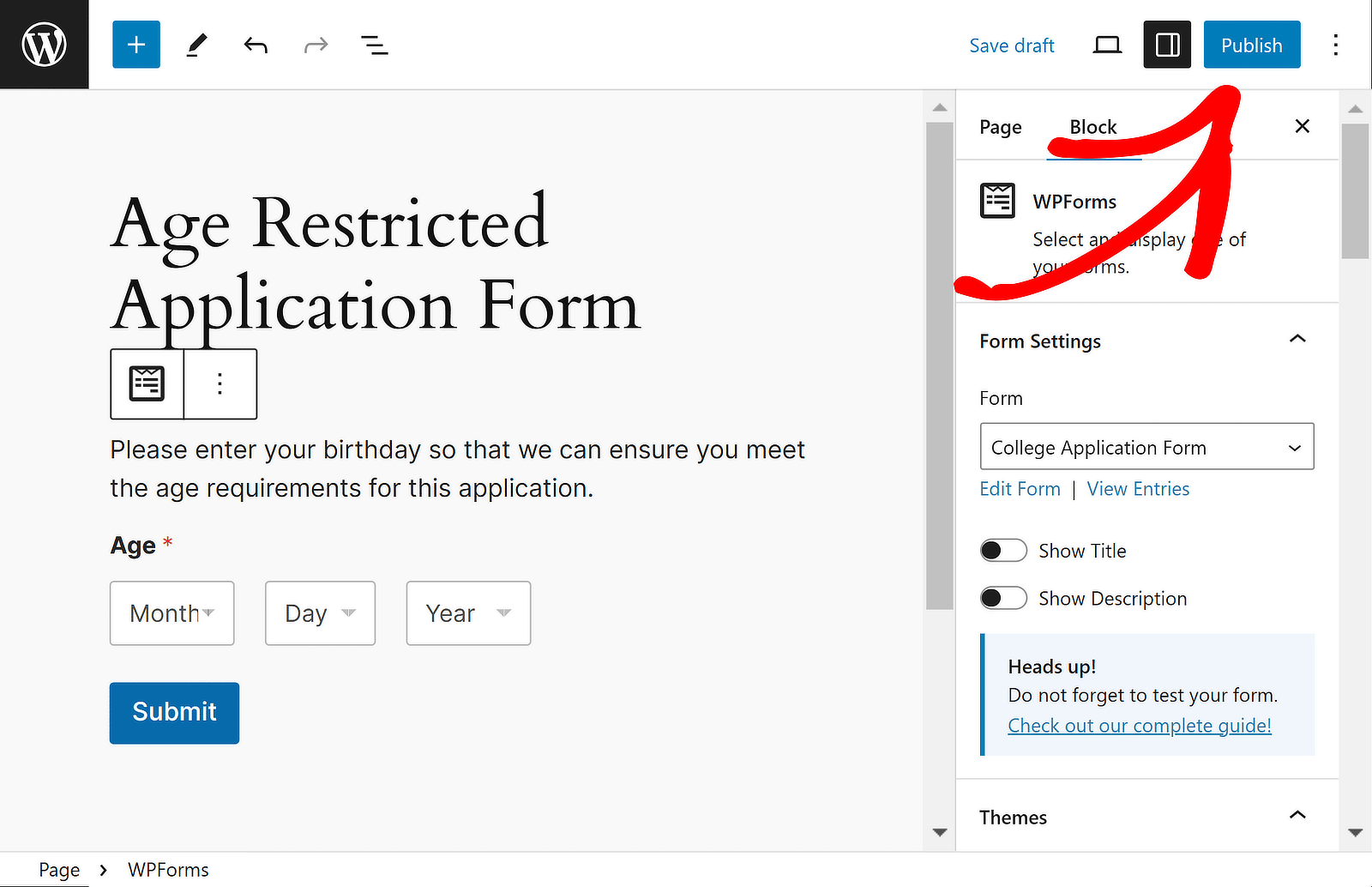Image resolution: width=1372 pixels, height=887 pixels.
Task: Toggle the settings sidebar panel icon
Action: coord(1166,45)
